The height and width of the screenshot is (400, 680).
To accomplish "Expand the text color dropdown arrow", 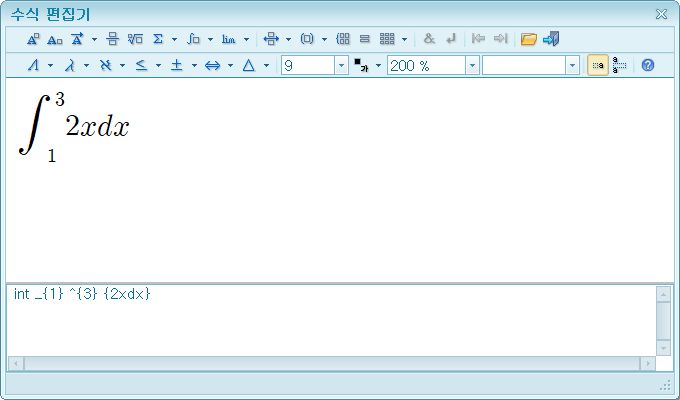I will point(378,66).
